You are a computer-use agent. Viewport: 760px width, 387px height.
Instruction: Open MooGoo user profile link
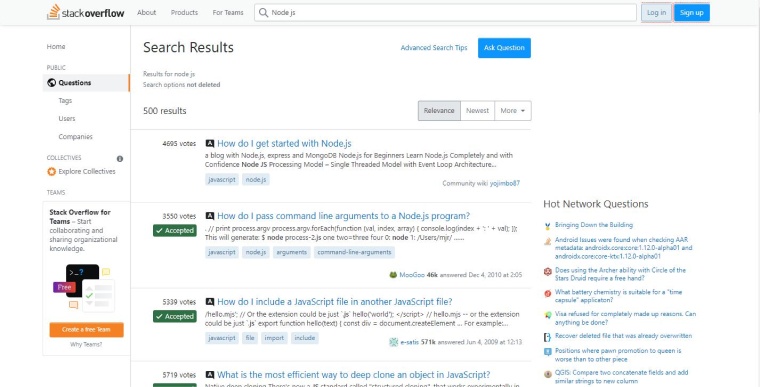point(412,275)
